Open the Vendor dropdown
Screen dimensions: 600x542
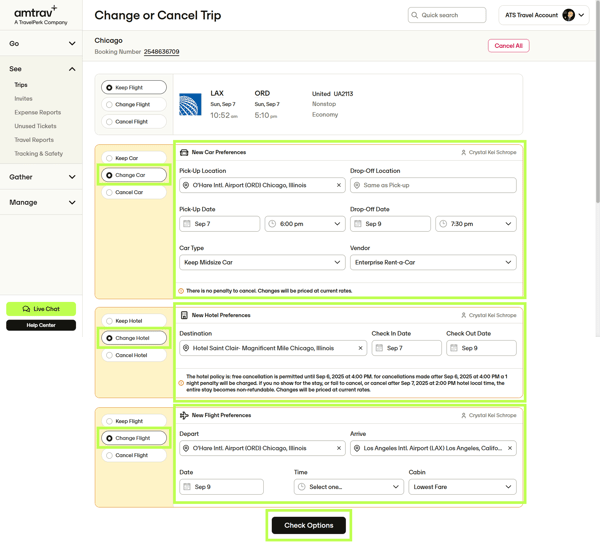[433, 262]
